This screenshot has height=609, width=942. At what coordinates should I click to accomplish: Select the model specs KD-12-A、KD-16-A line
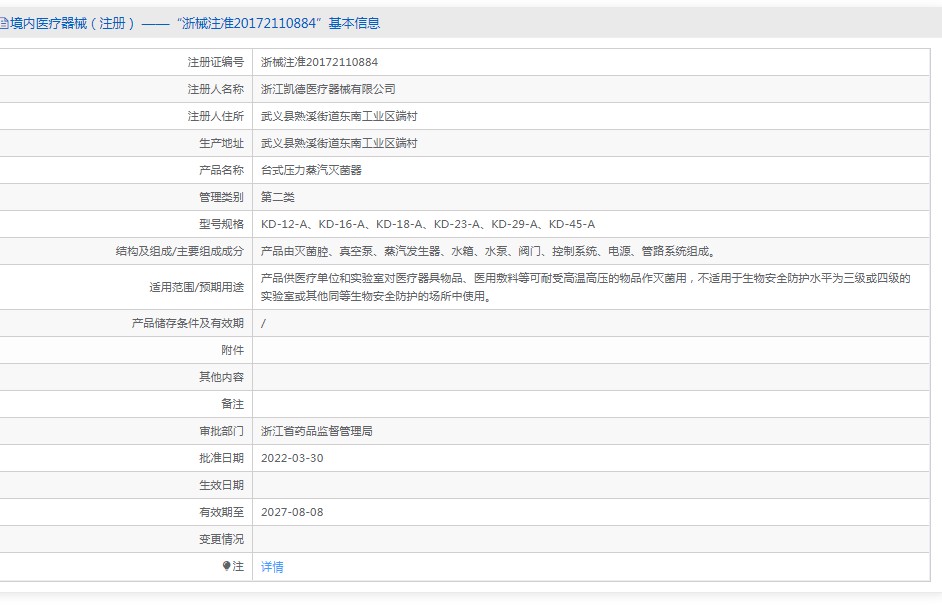pos(428,224)
